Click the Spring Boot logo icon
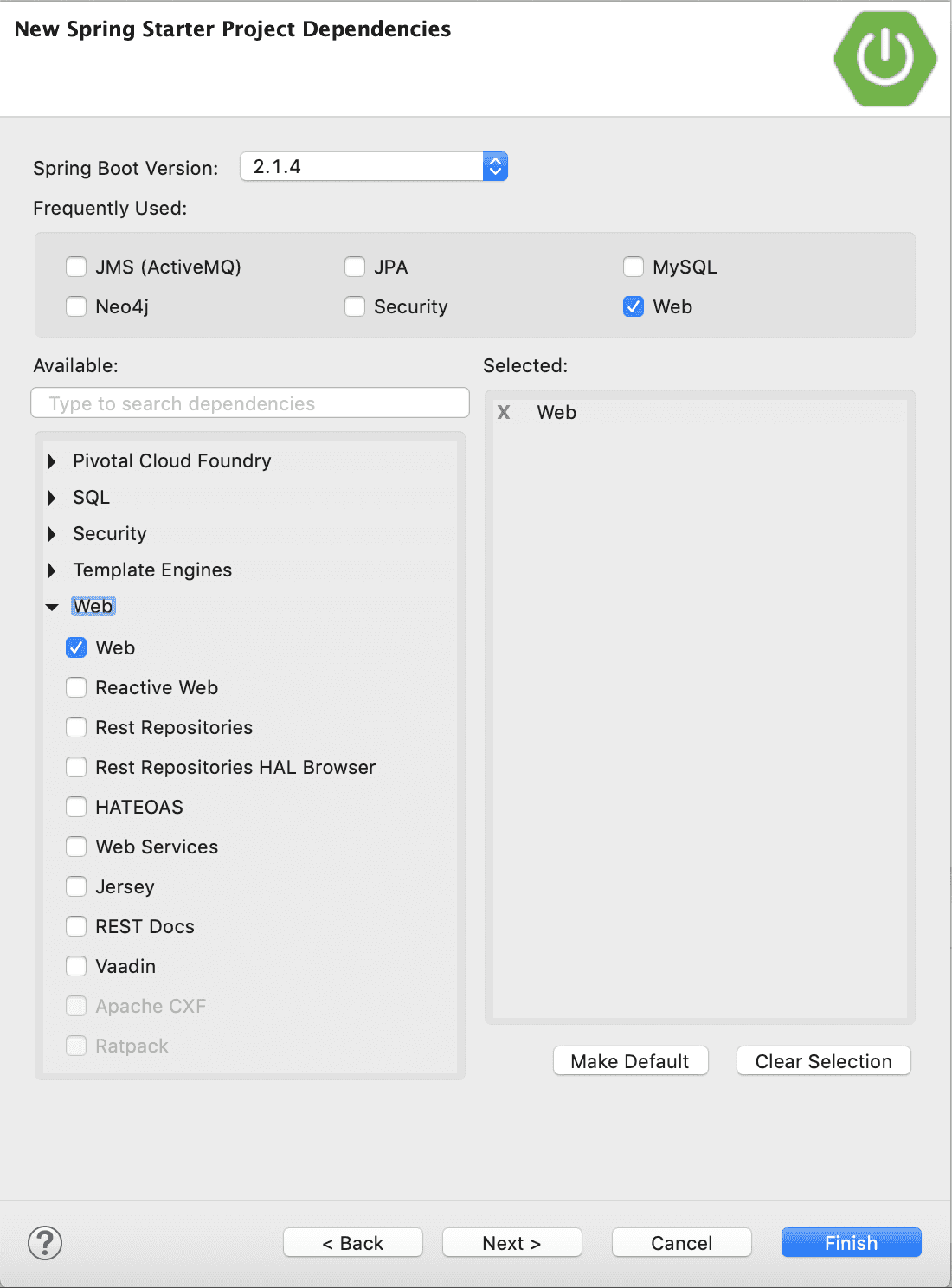This screenshot has height=1288, width=952. pos(884,58)
